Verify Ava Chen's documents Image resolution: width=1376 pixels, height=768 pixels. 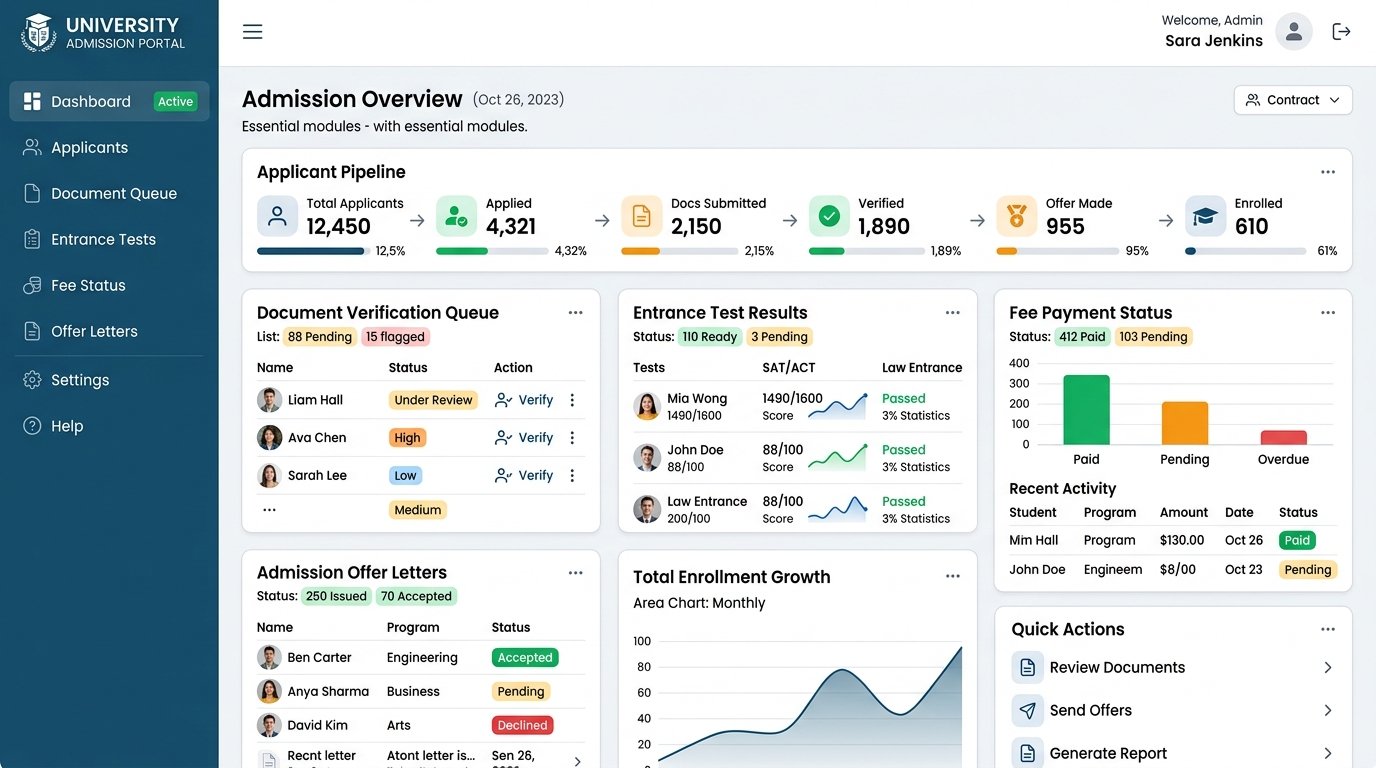(x=524, y=438)
